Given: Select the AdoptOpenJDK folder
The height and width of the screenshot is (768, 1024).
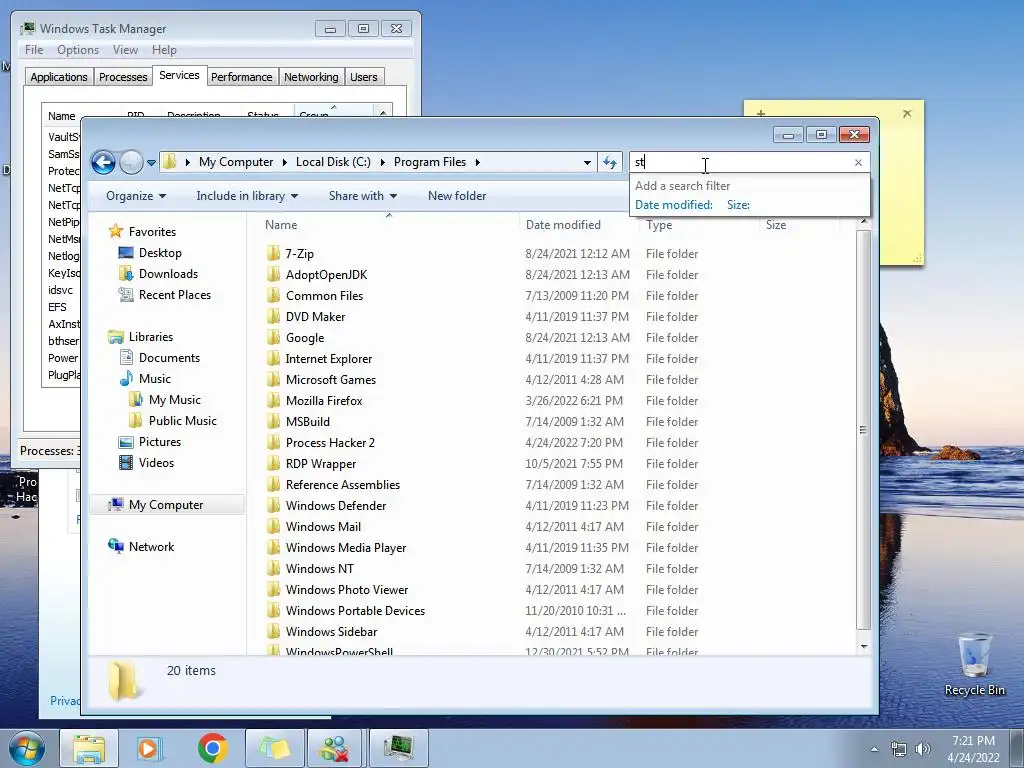Looking at the screenshot, I should (326, 275).
